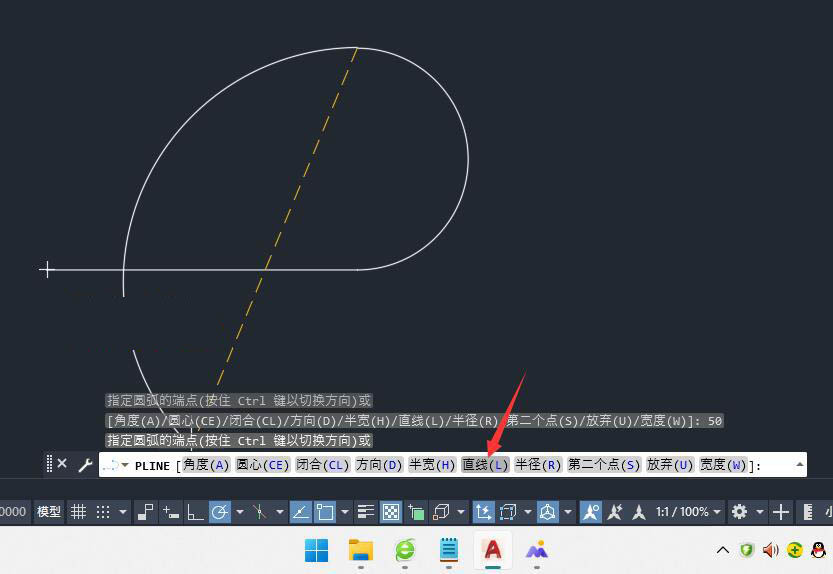833x574 pixels.
Task: Close the command line window
Action: click(x=62, y=463)
